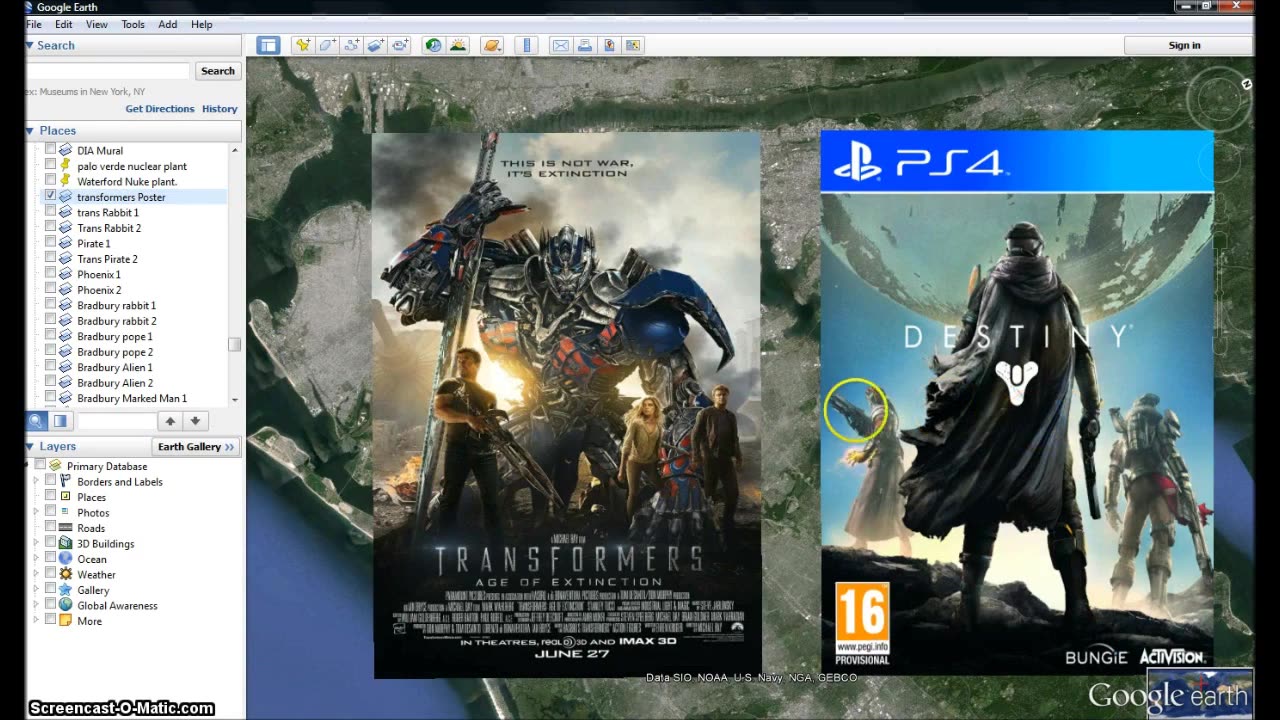Record a tour using the camera icon
Viewport: 1280px width, 720px height.
click(x=400, y=45)
